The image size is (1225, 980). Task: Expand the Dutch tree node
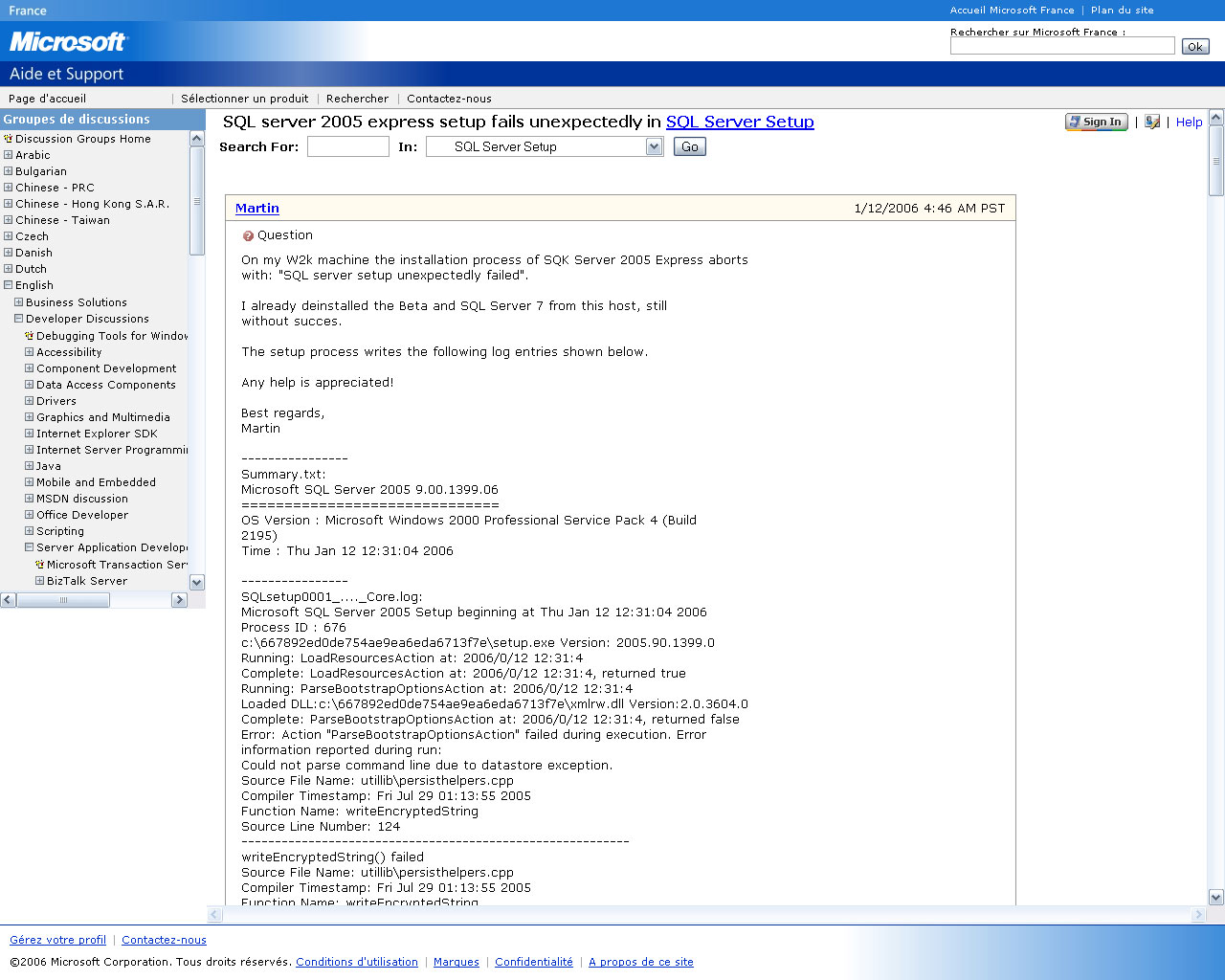coord(8,269)
